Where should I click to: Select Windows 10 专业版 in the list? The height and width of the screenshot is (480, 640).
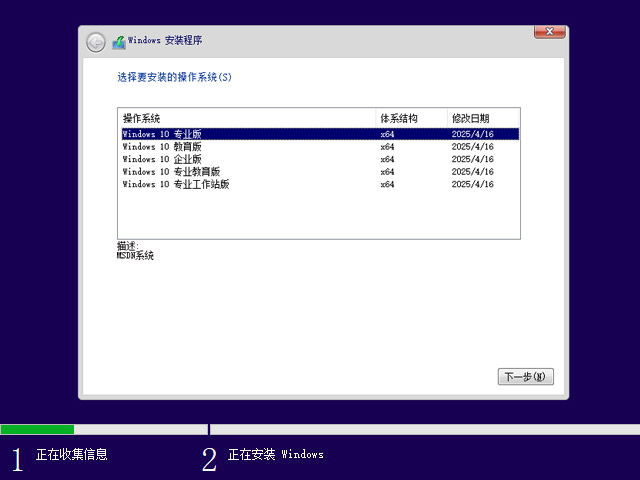320,134
